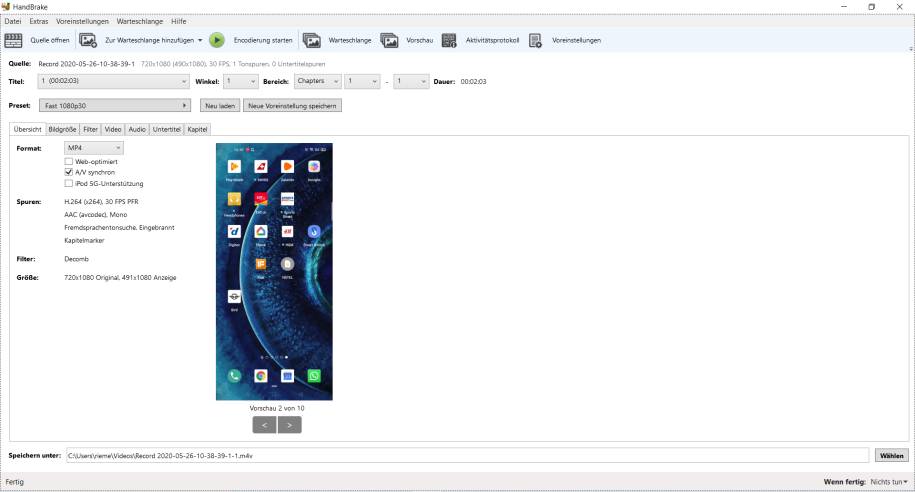Open the Bereich Chapters dropdown
The width and height of the screenshot is (915, 492).
(318, 81)
